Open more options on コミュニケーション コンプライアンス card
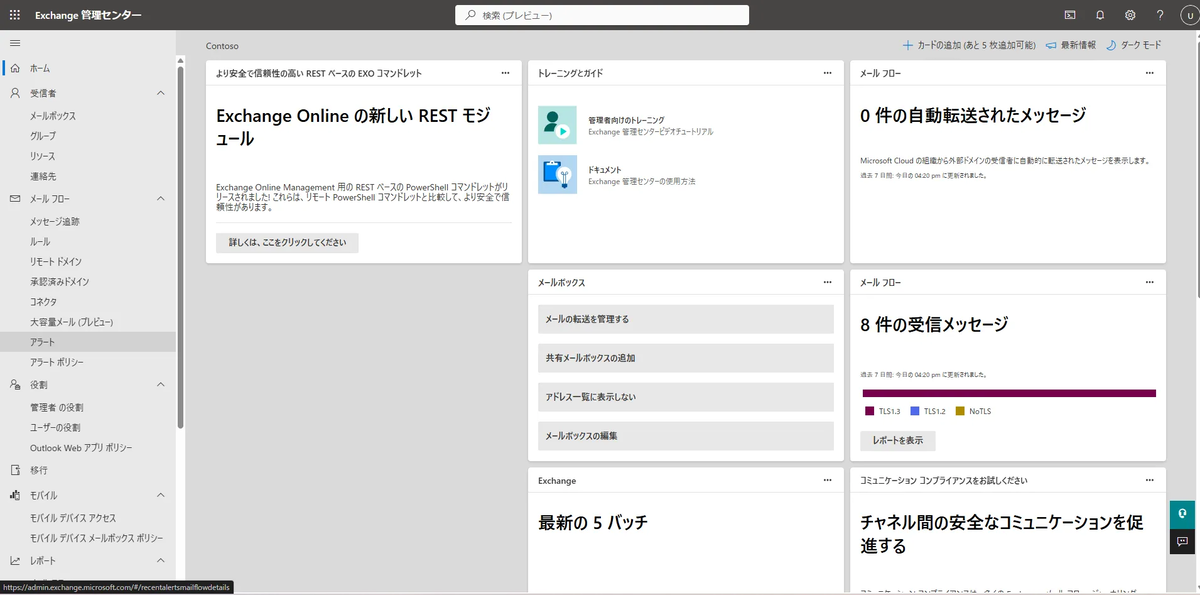The image size is (1200, 595). pyautogui.click(x=1150, y=480)
